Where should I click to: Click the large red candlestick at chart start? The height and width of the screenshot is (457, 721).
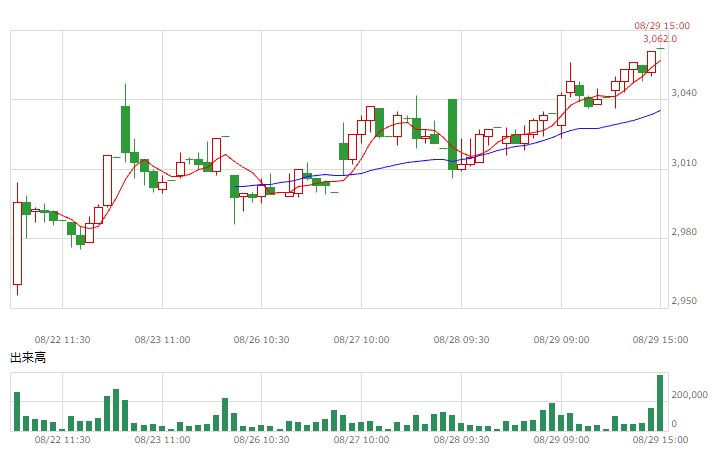pyautogui.click(x=17, y=243)
